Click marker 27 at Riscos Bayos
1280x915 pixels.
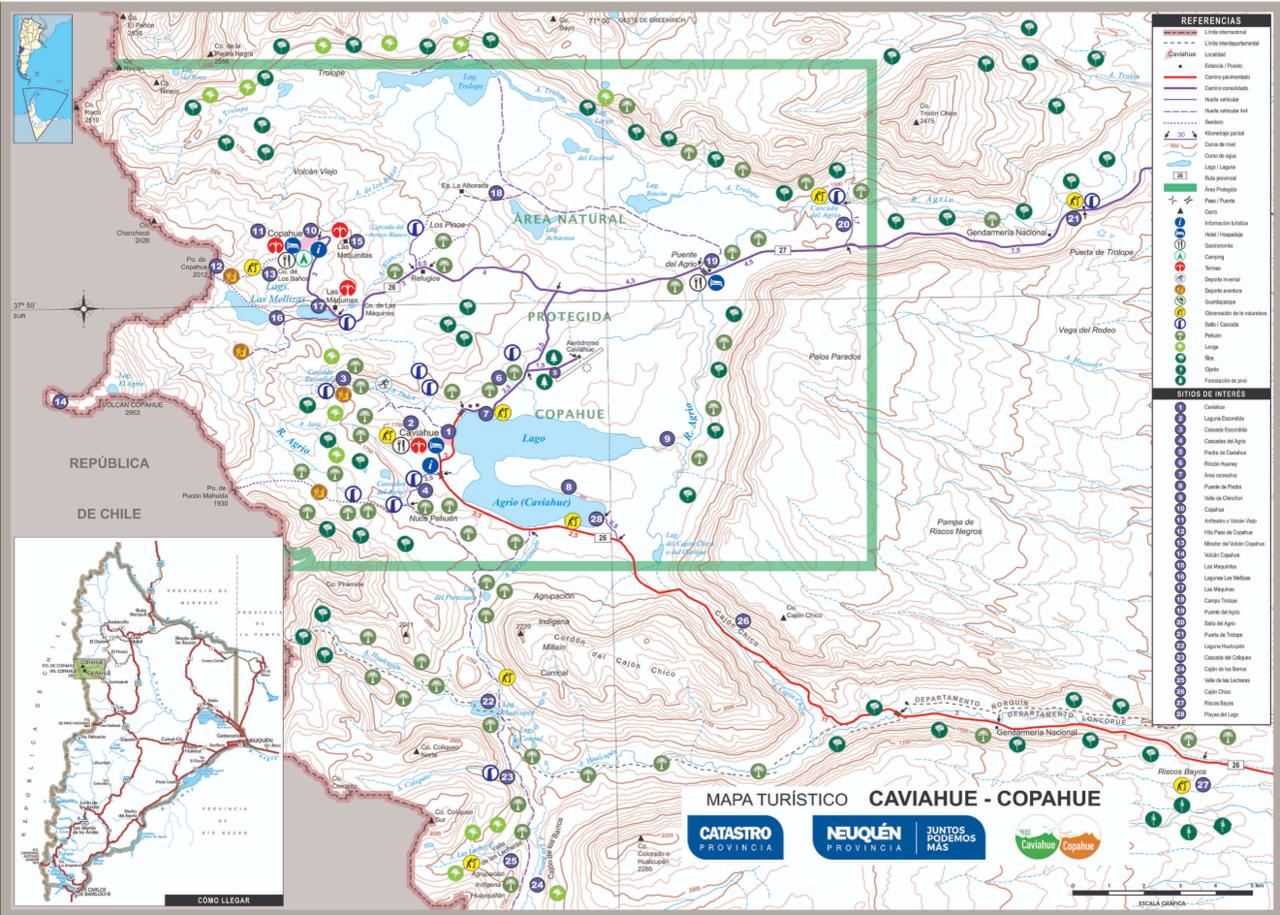[1203, 787]
